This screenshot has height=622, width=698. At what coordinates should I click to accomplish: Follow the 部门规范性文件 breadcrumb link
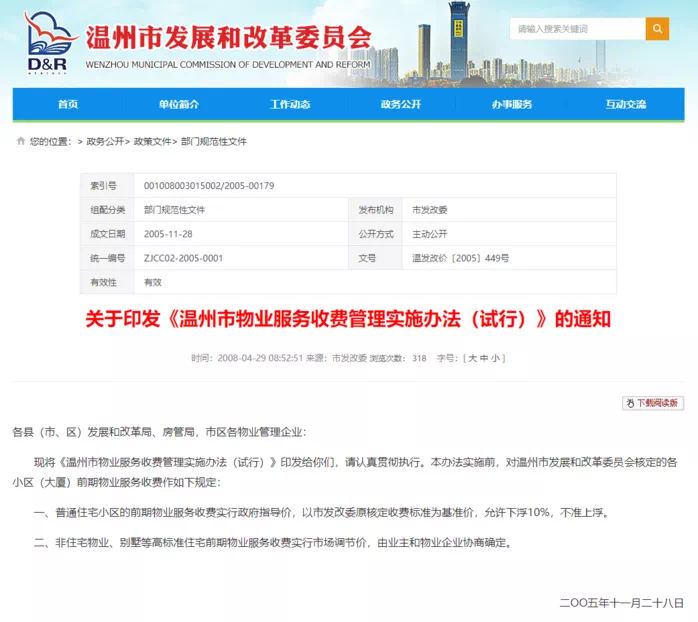coord(214,142)
